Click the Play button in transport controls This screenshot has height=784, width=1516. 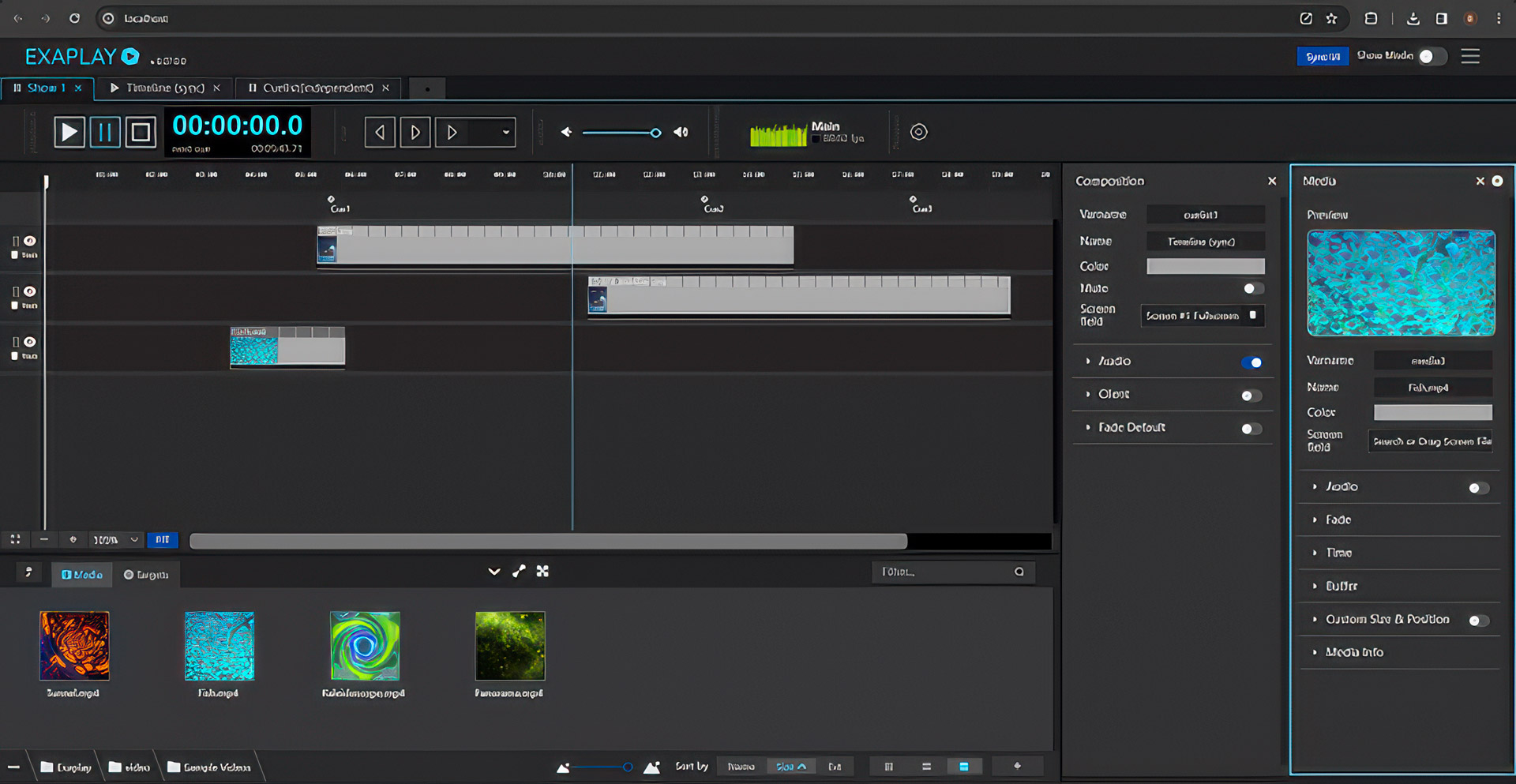click(x=69, y=132)
